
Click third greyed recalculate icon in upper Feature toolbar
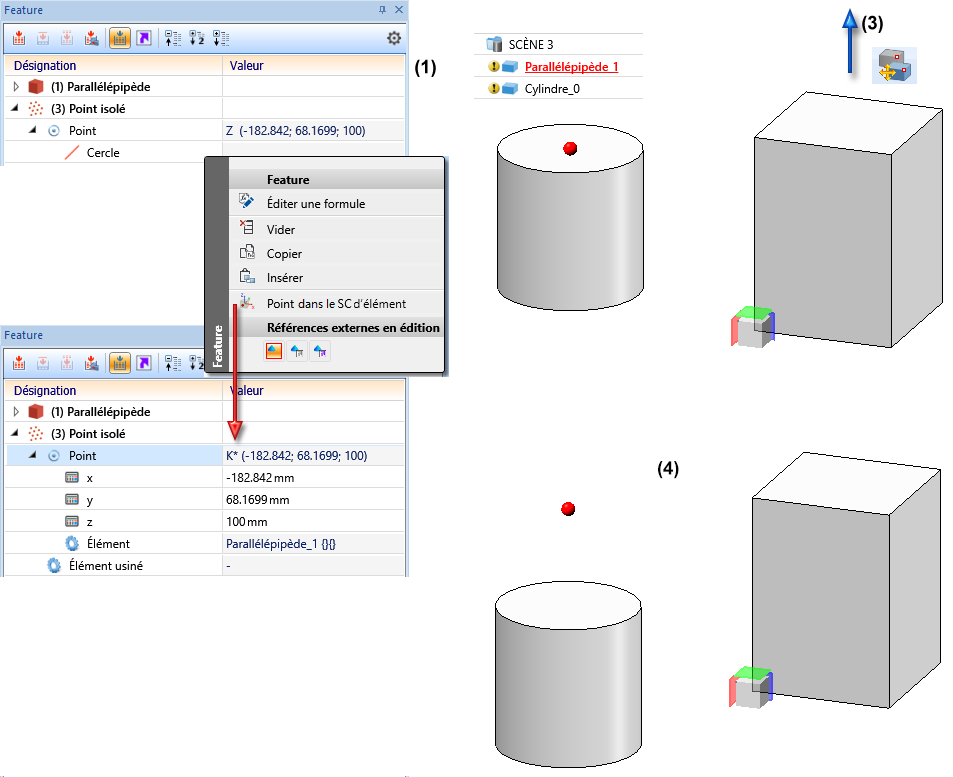(x=67, y=38)
